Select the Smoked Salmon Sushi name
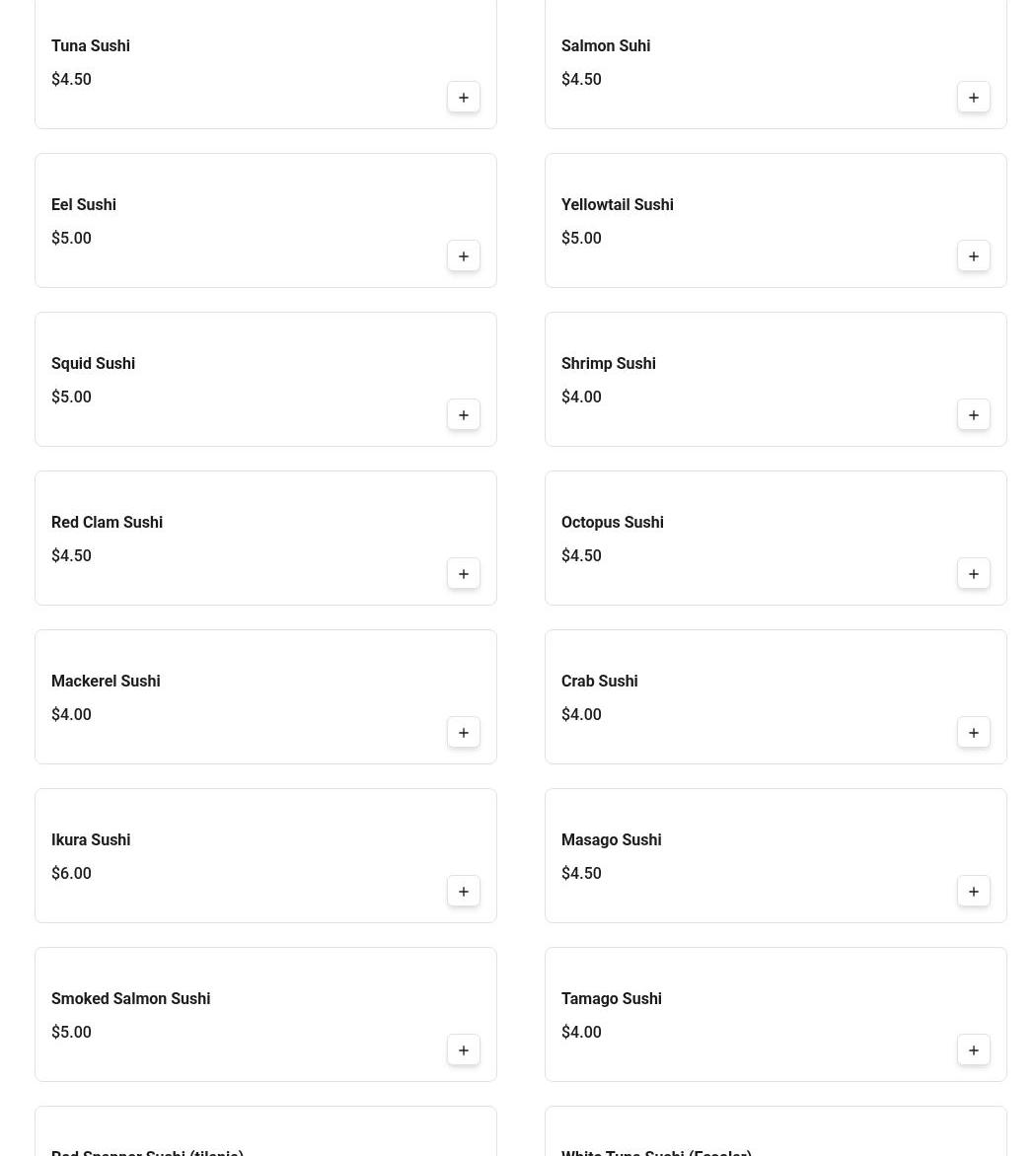This screenshot has height=1156, width=1036. coord(130,999)
